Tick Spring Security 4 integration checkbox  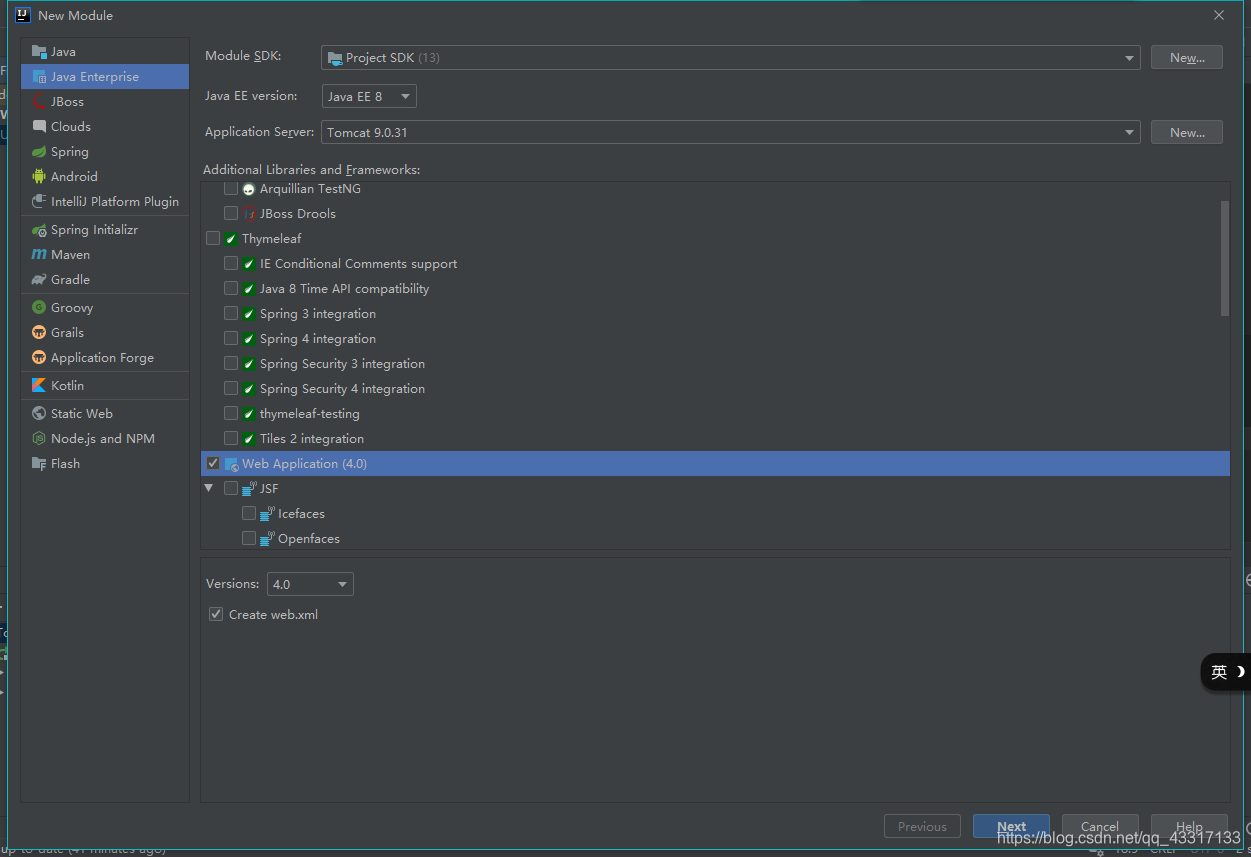231,389
